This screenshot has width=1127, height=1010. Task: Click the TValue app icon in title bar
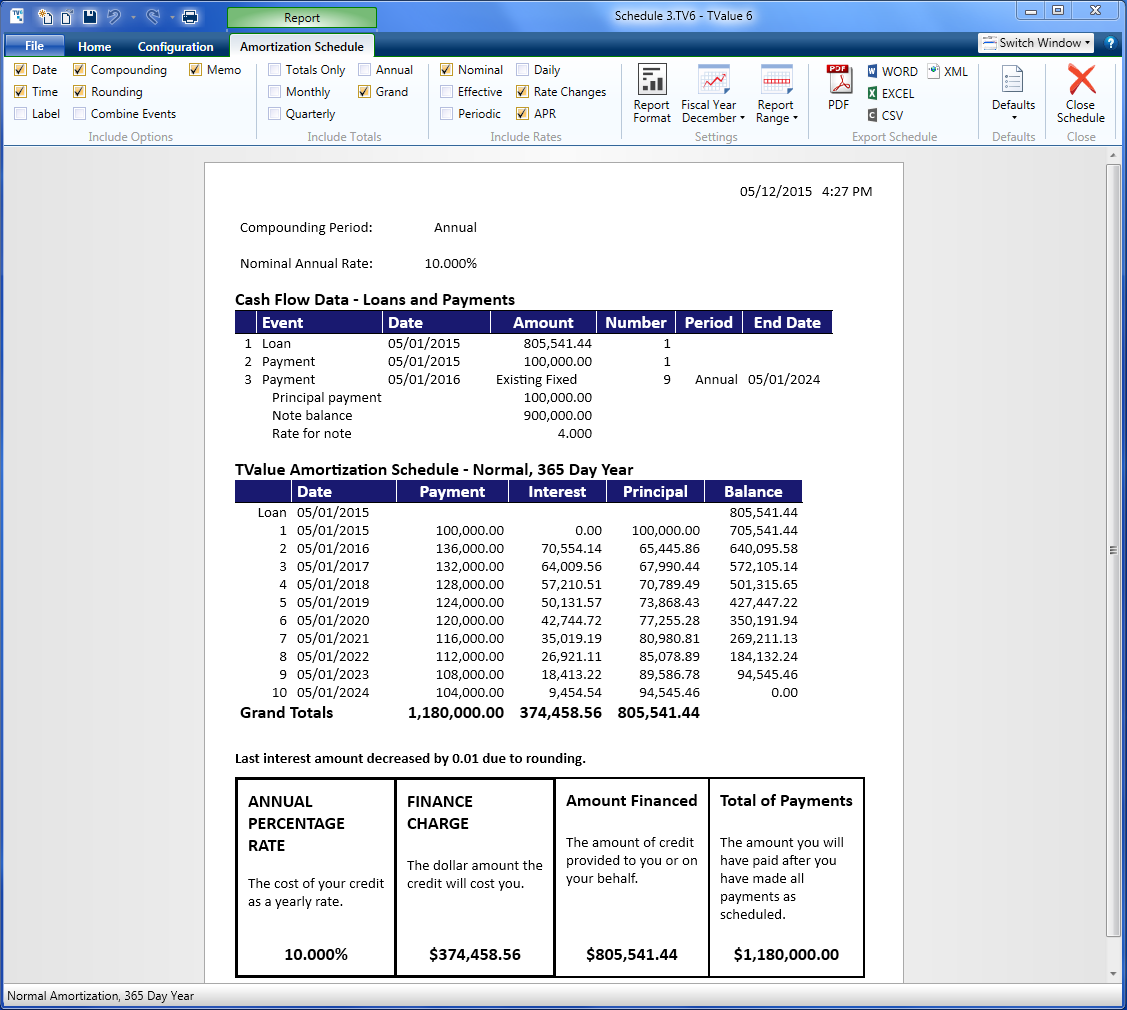17,16
